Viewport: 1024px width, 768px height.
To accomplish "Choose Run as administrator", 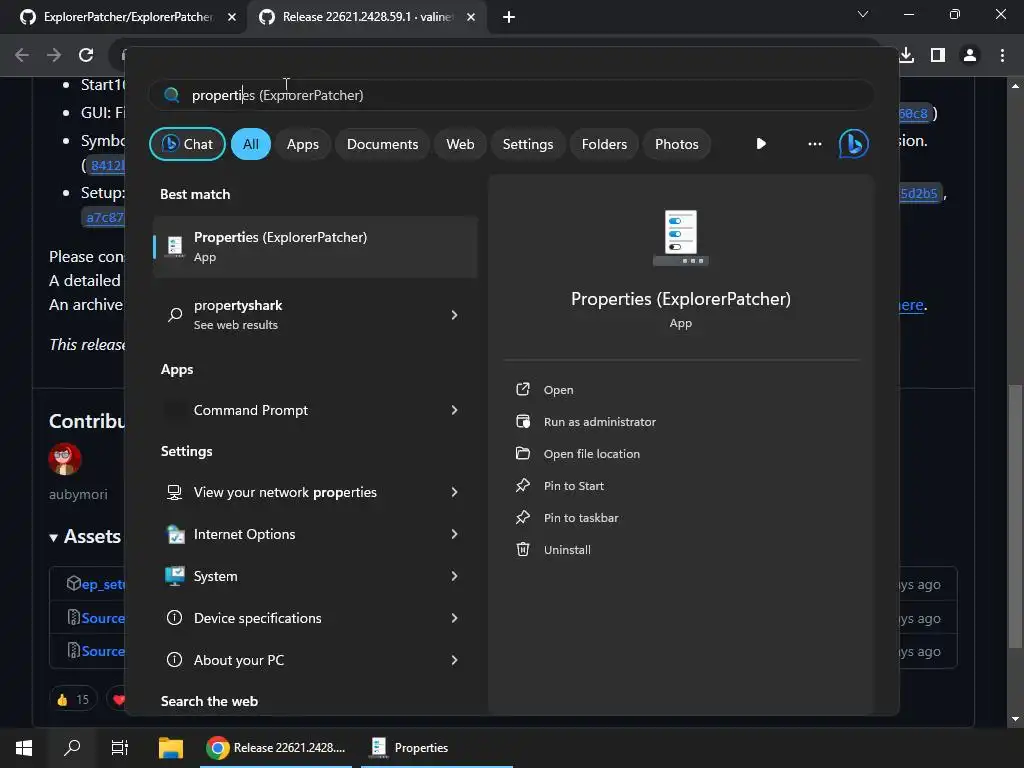I will tap(600, 422).
